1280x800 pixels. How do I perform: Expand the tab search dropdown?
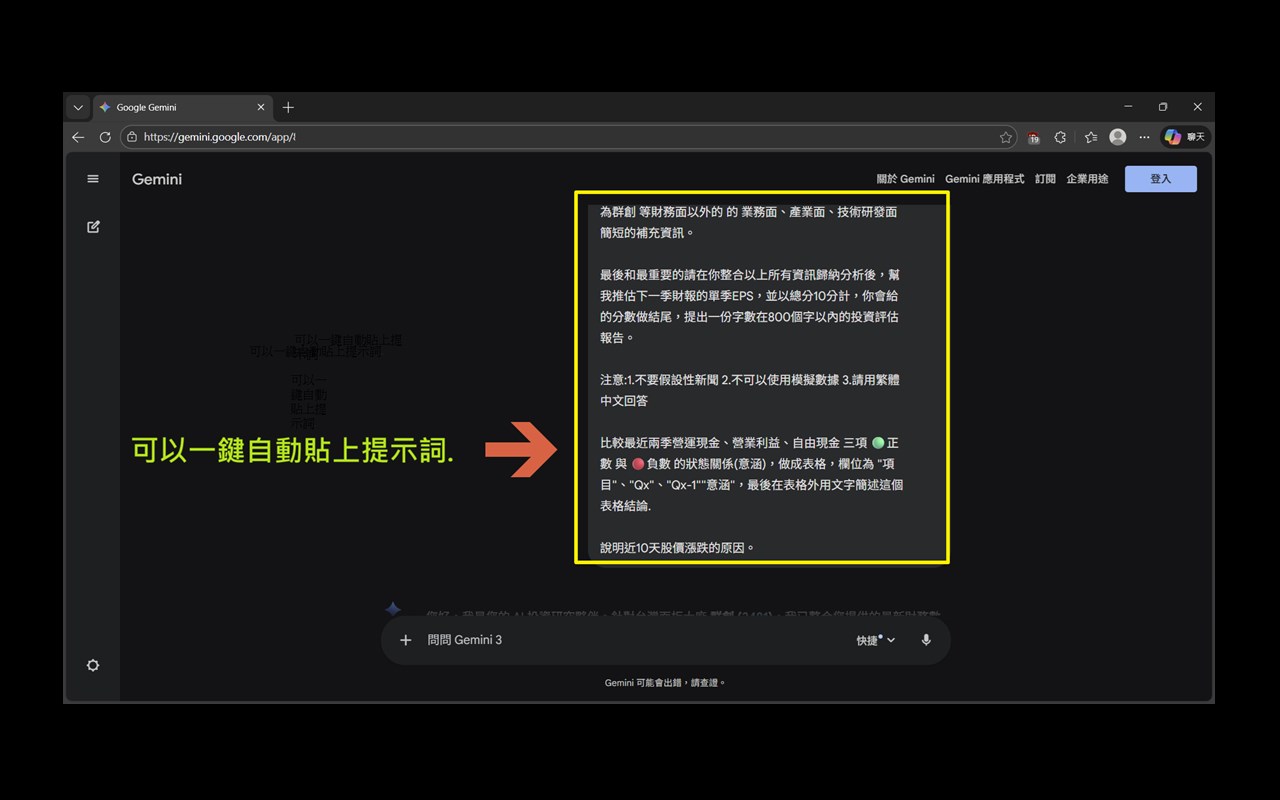[78, 107]
